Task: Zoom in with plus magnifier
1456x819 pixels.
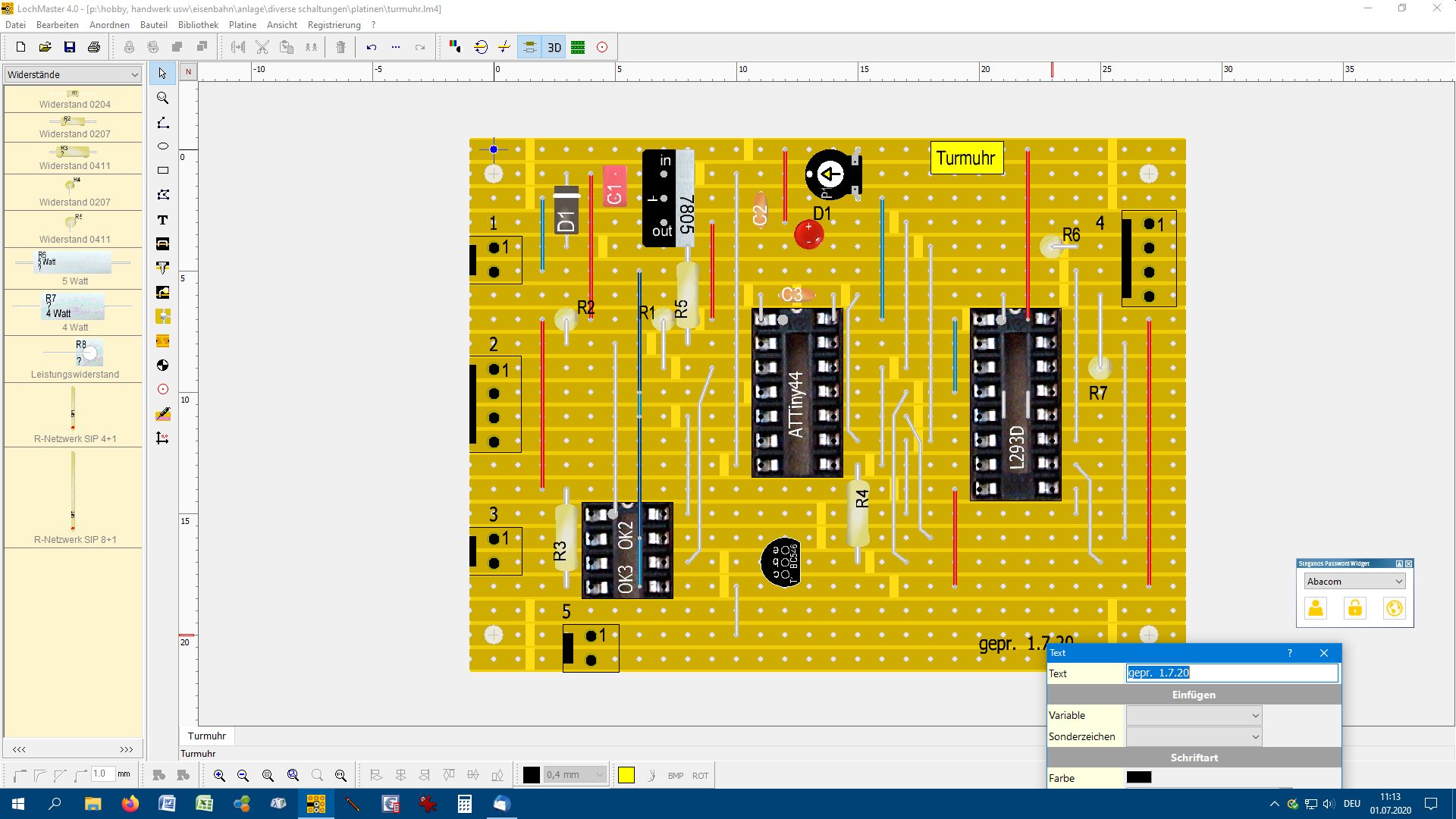Action: tap(219, 775)
